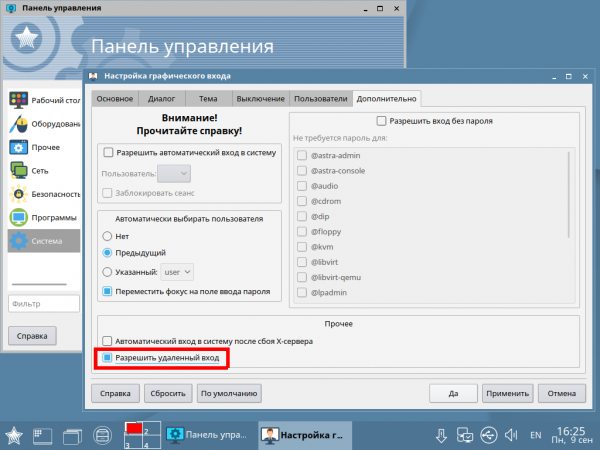
Task: Select the Нет radio button
Action: 108,236
